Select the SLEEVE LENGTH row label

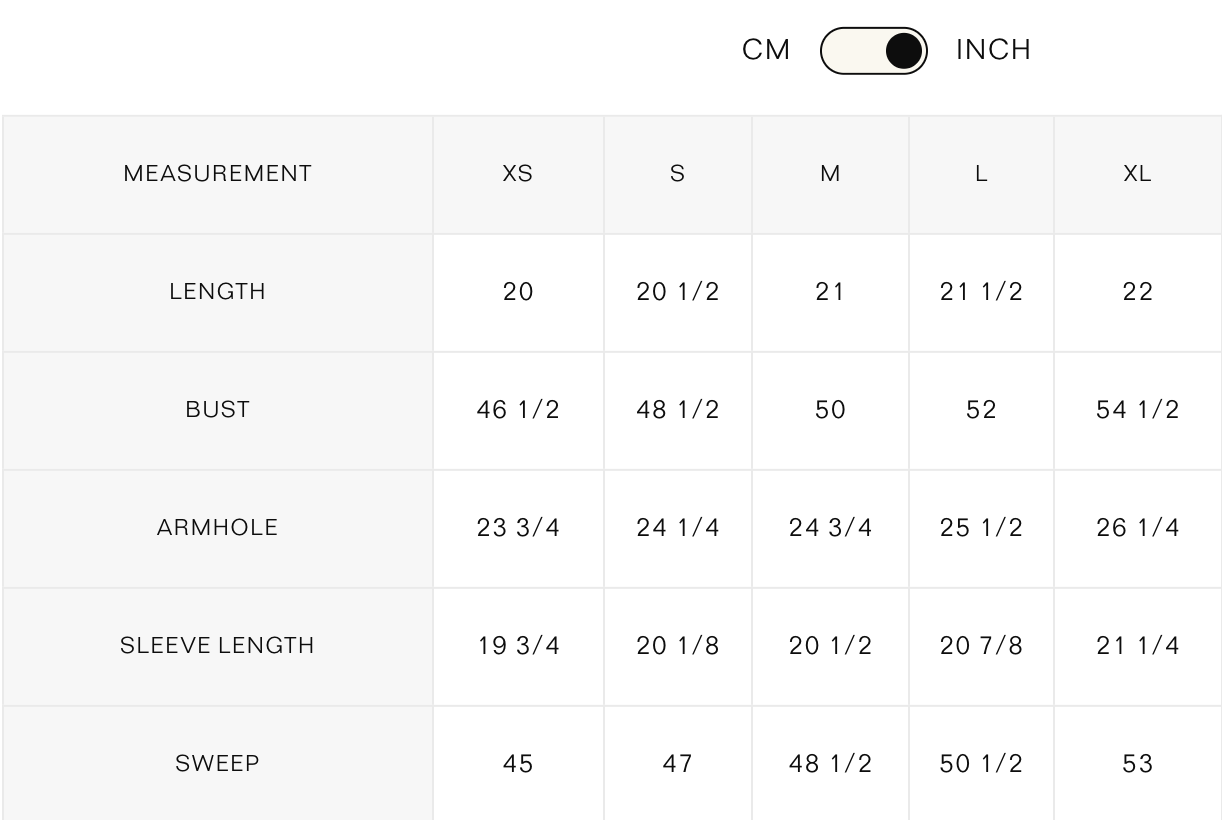click(x=217, y=646)
